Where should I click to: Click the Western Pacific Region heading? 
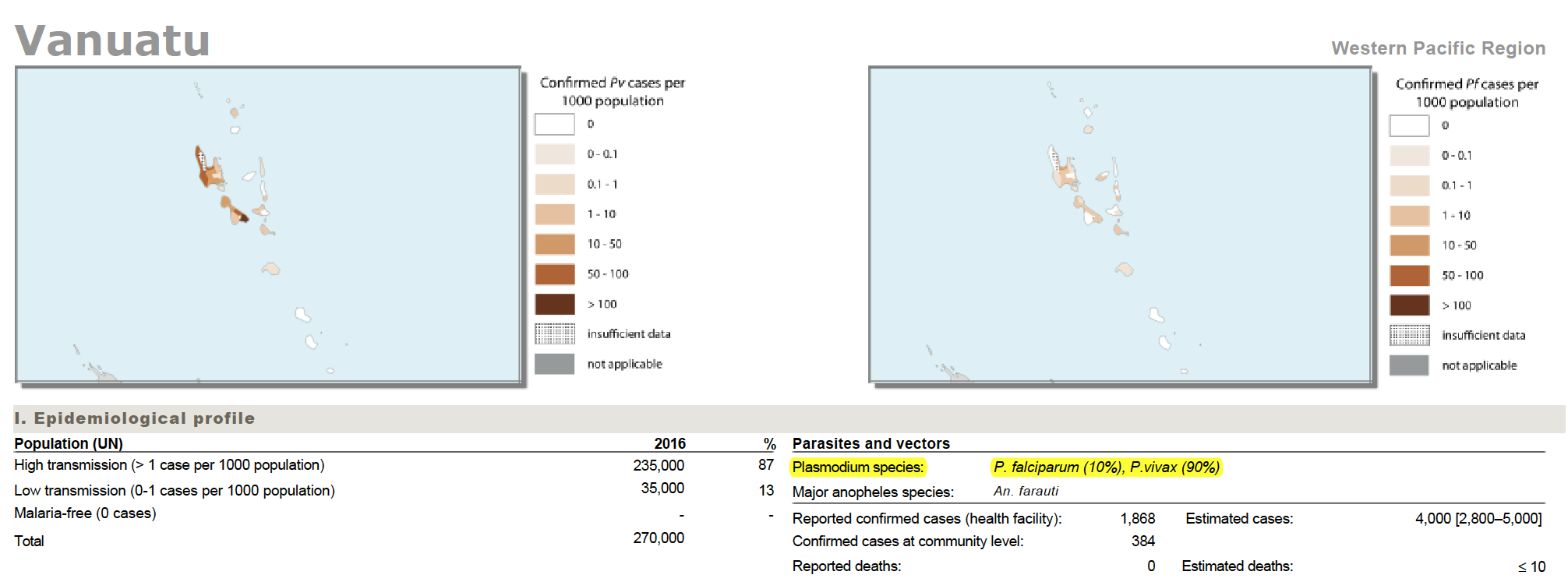[x=1438, y=48]
